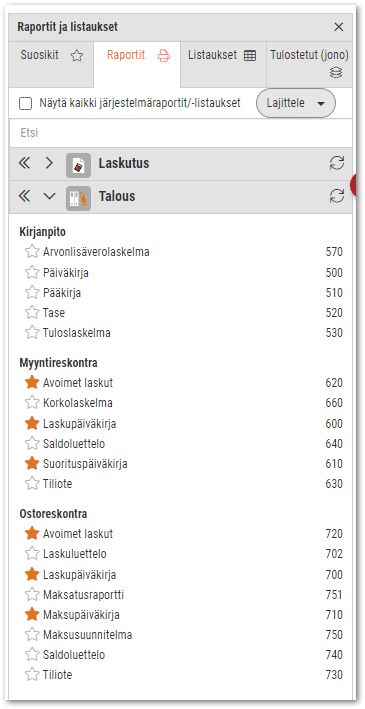
Task: Open the Pääkirja report
Action: (x=62, y=293)
